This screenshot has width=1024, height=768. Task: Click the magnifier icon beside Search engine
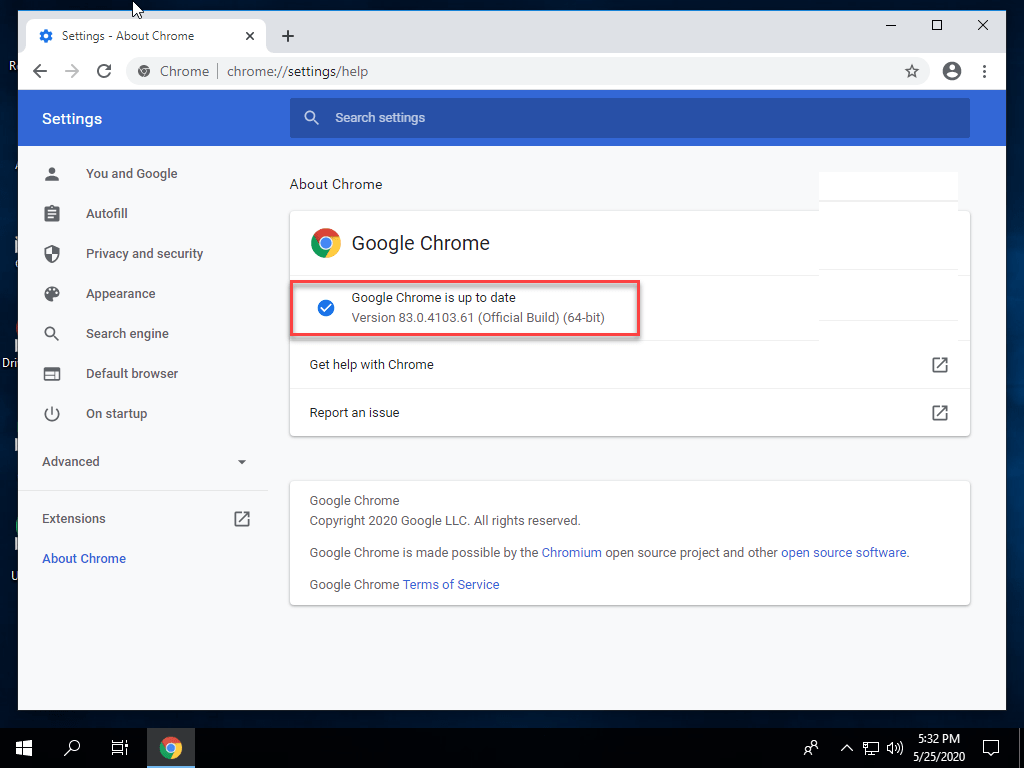pos(52,334)
